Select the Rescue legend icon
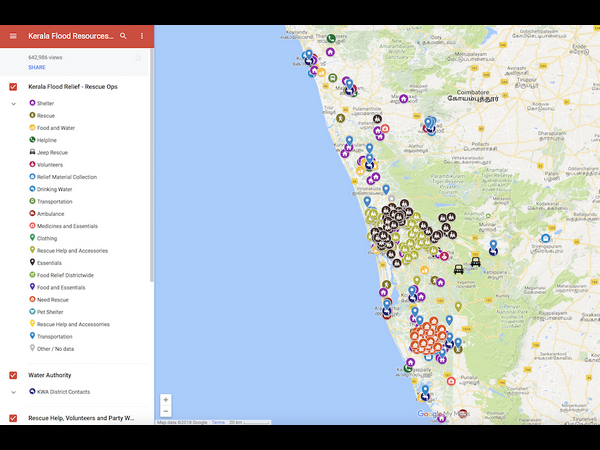The image size is (600, 450). click(32, 115)
